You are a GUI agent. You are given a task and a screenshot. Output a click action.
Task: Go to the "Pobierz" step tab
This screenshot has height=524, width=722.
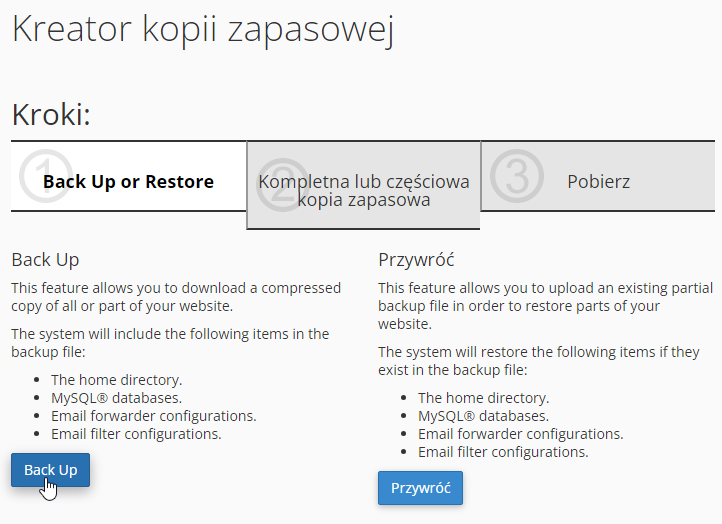pos(598,182)
